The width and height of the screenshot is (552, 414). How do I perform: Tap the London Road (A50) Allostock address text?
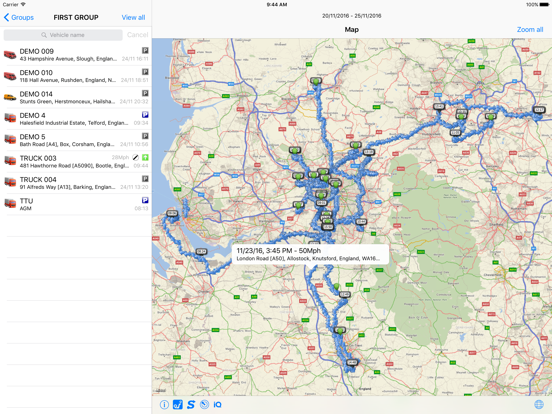pyautogui.click(x=308, y=258)
